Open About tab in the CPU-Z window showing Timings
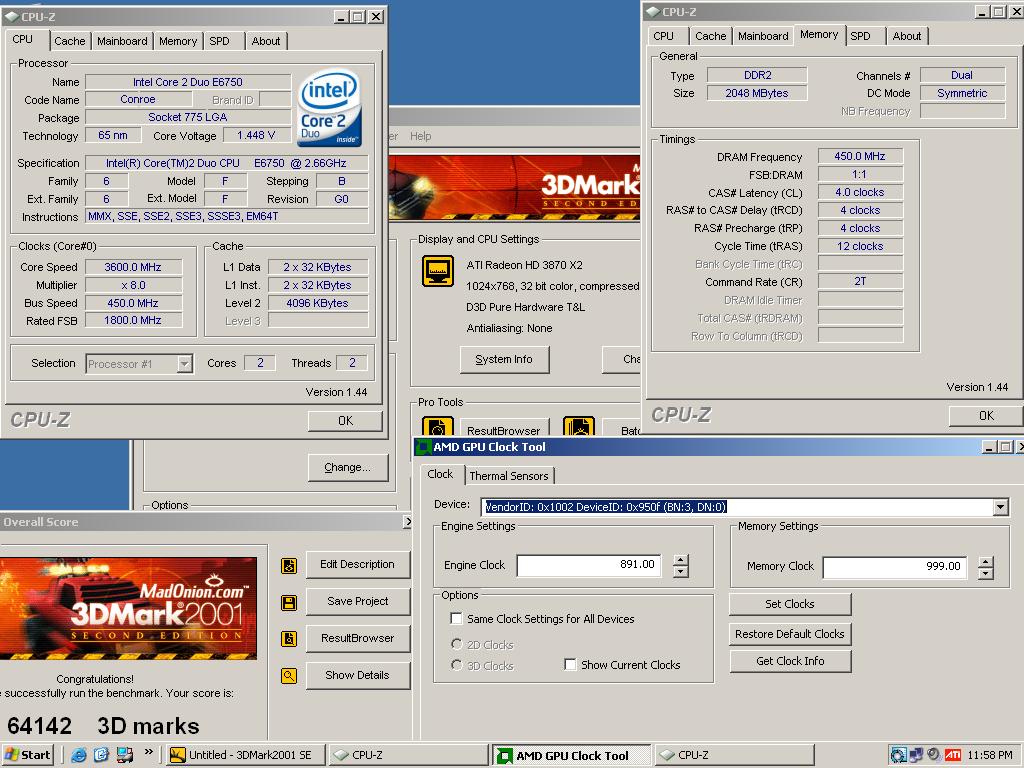 [x=906, y=37]
